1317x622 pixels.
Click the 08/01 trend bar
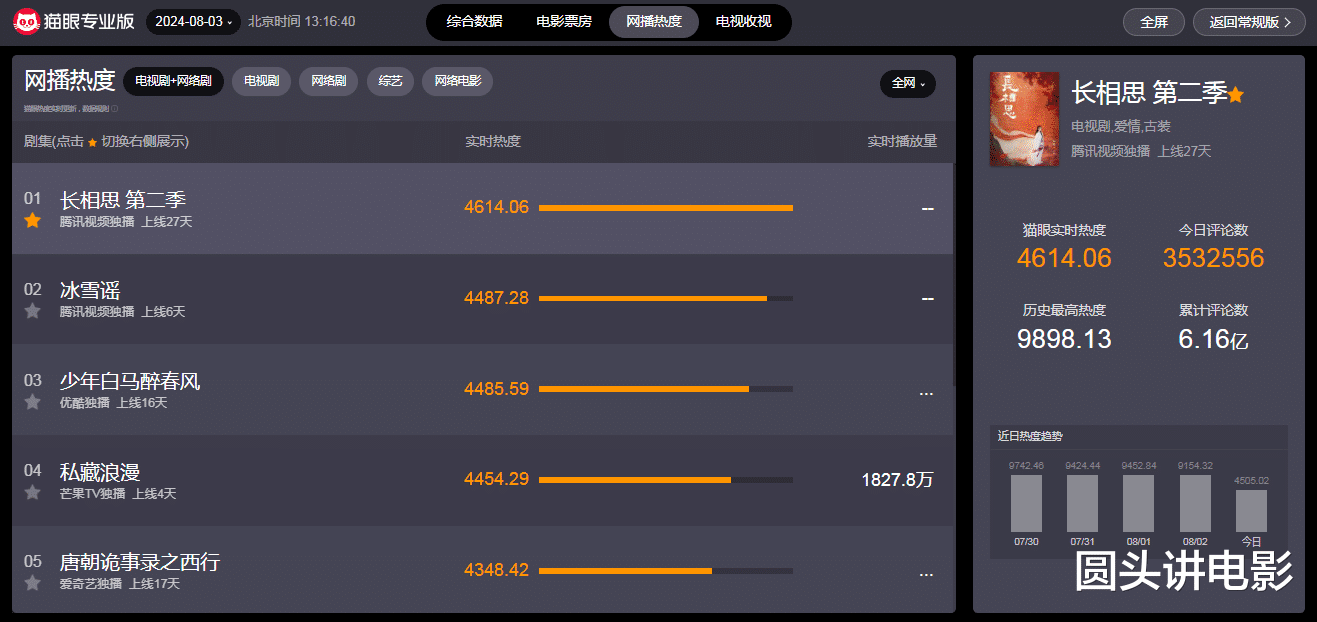pos(1139,503)
